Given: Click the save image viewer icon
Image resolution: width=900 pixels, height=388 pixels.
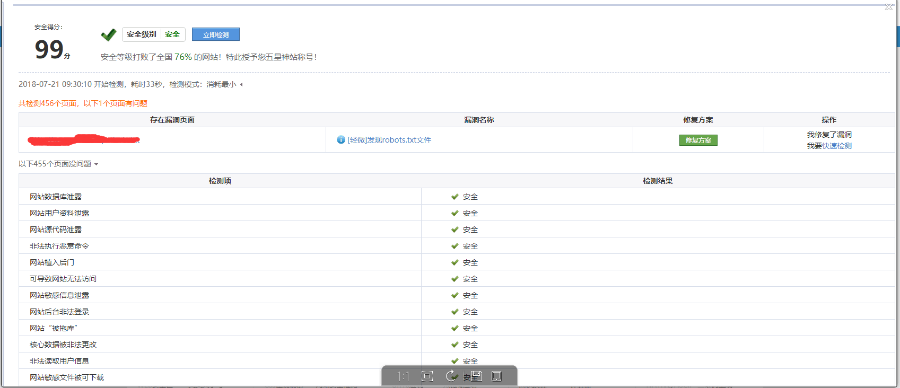Looking at the screenshot, I should point(476,377).
